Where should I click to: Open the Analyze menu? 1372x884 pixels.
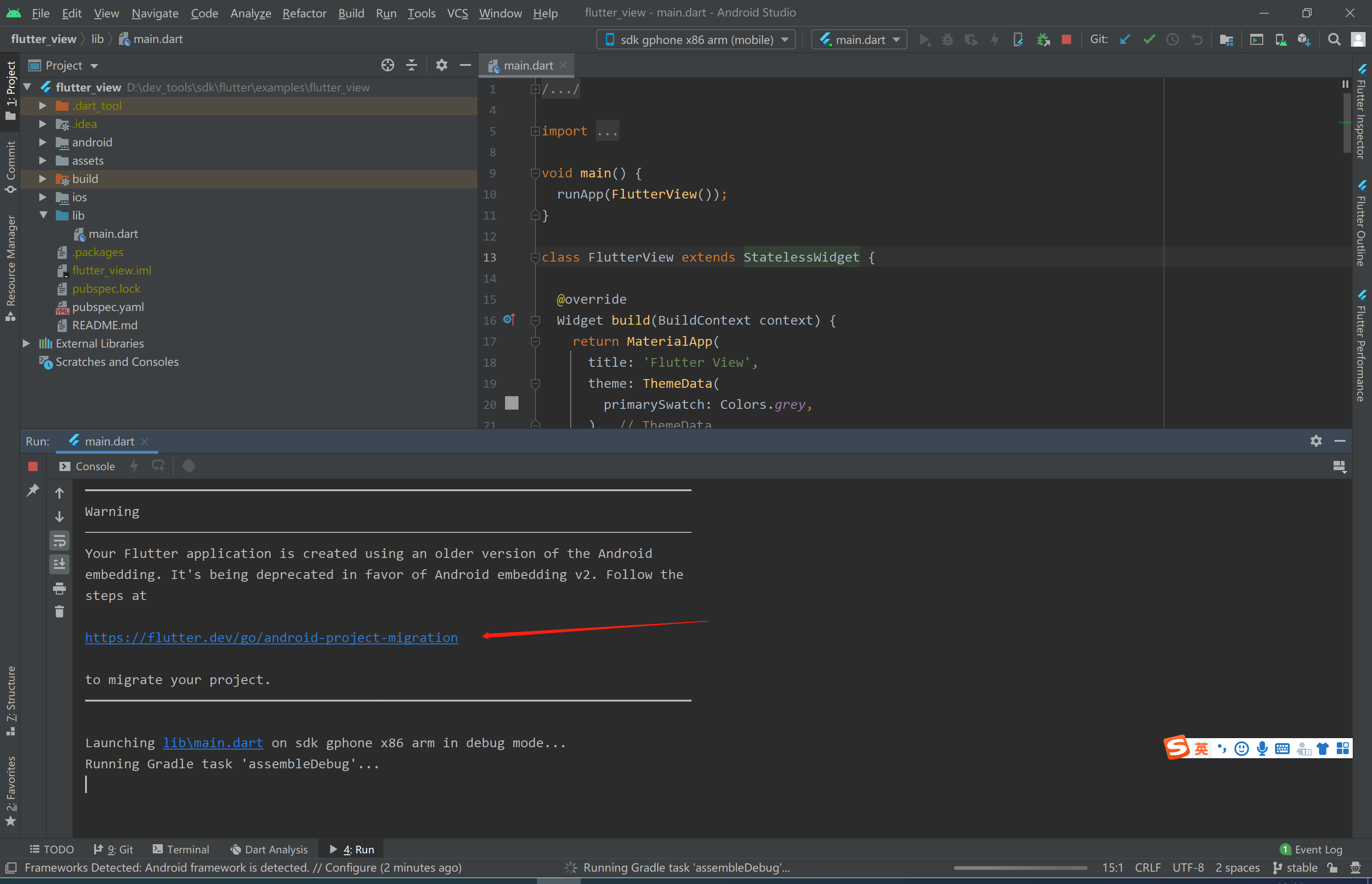tap(251, 13)
